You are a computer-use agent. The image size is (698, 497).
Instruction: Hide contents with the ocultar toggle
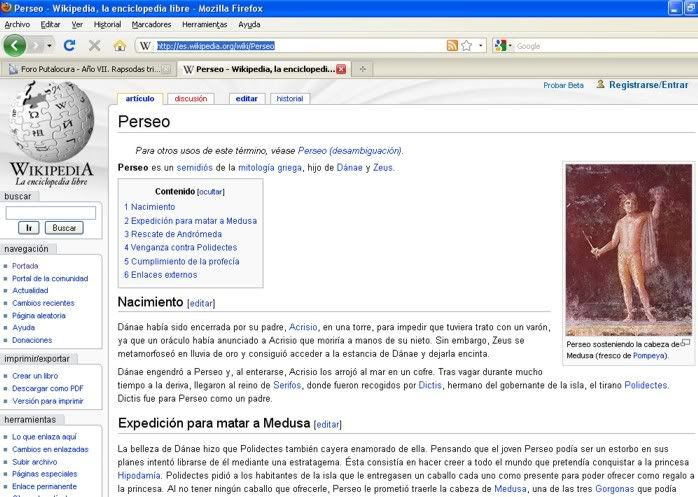(x=211, y=192)
